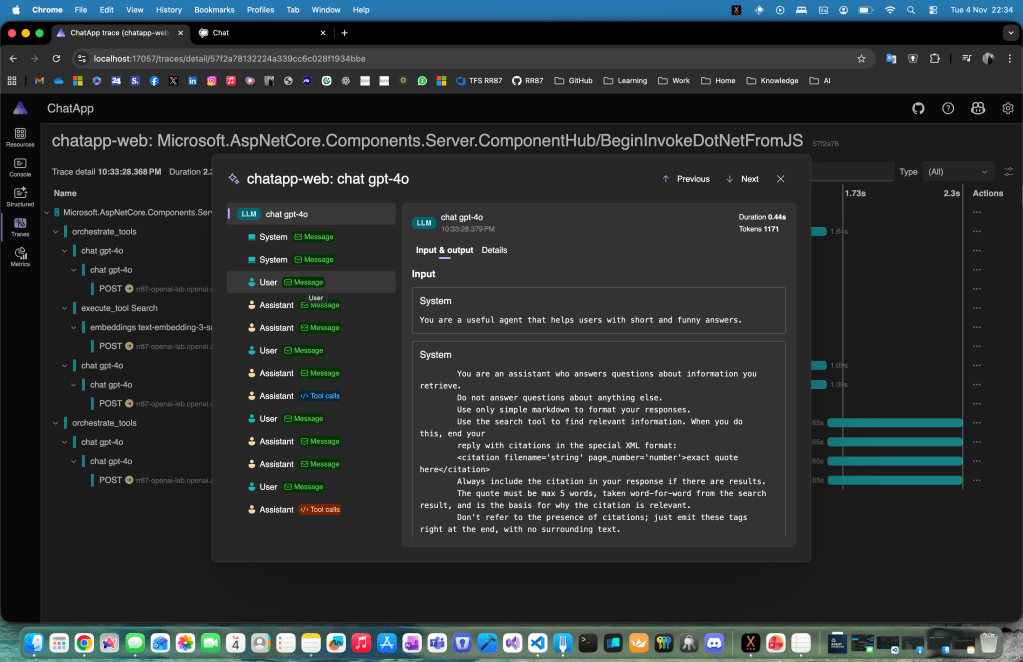Click the view options icon beside Type

(x=1008, y=172)
